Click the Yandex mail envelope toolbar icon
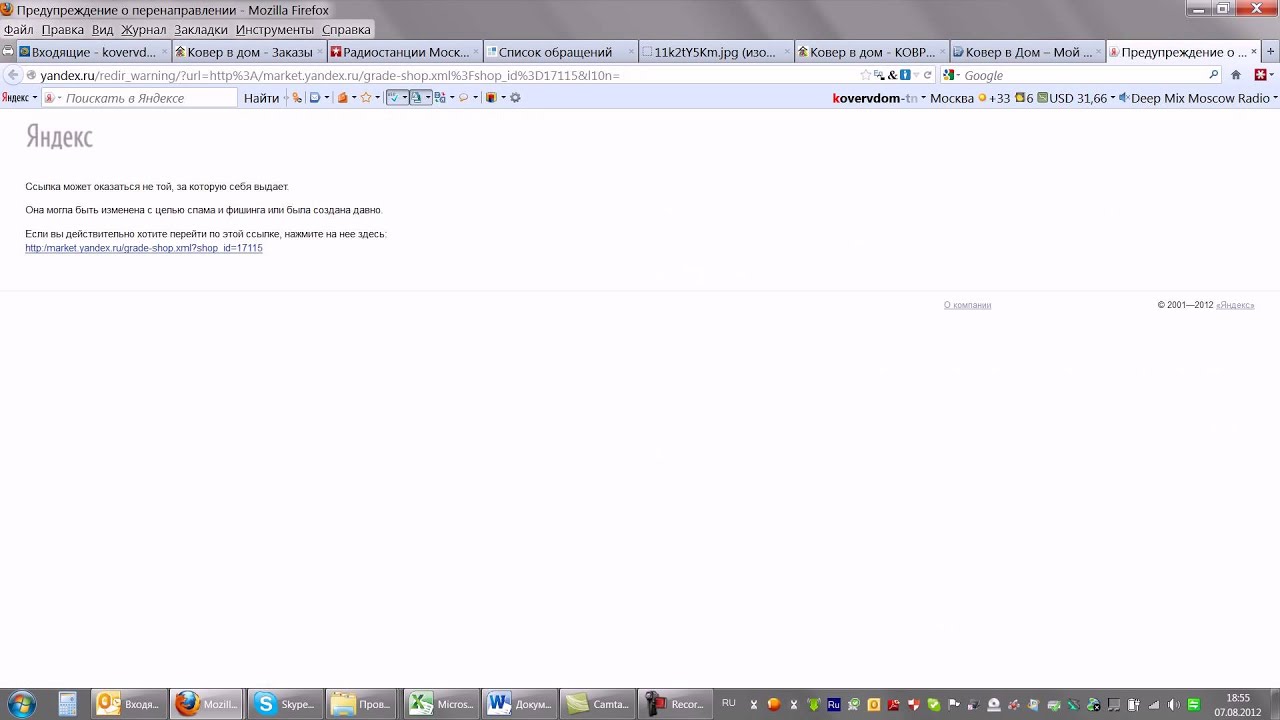Image resolution: width=1280 pixels, height=720 pixels. pos(315,98)
